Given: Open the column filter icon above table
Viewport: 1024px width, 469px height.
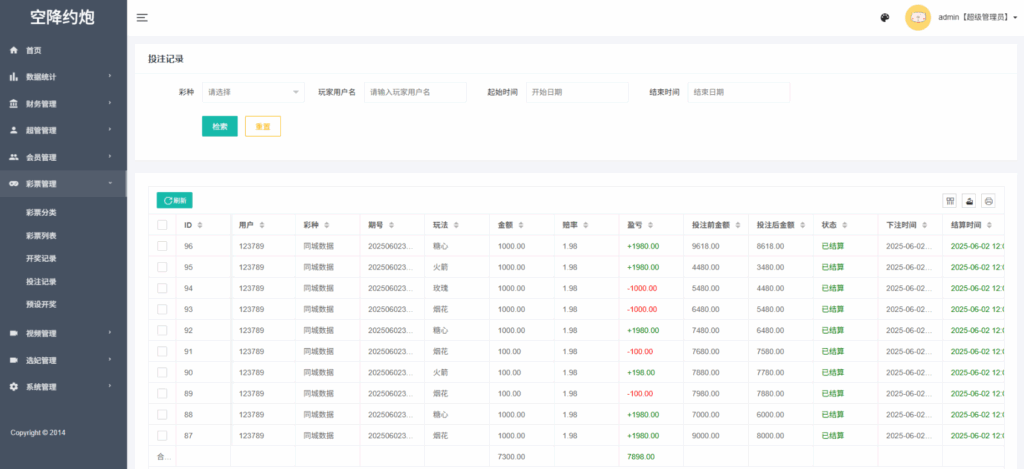Looking at the screenshot, I should 950,200.
